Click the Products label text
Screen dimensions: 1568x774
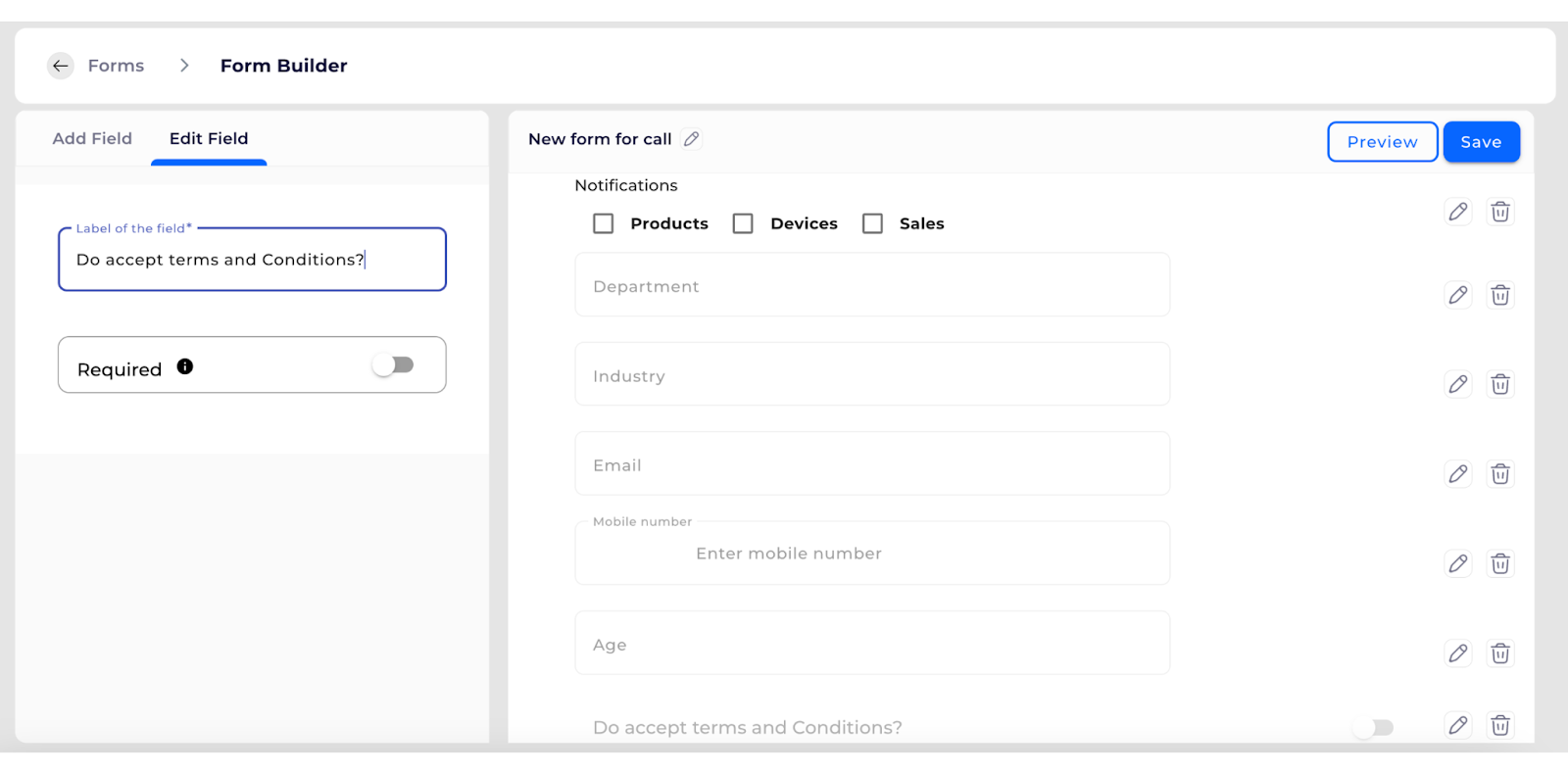pyautogui.click(x=669, y=223)
